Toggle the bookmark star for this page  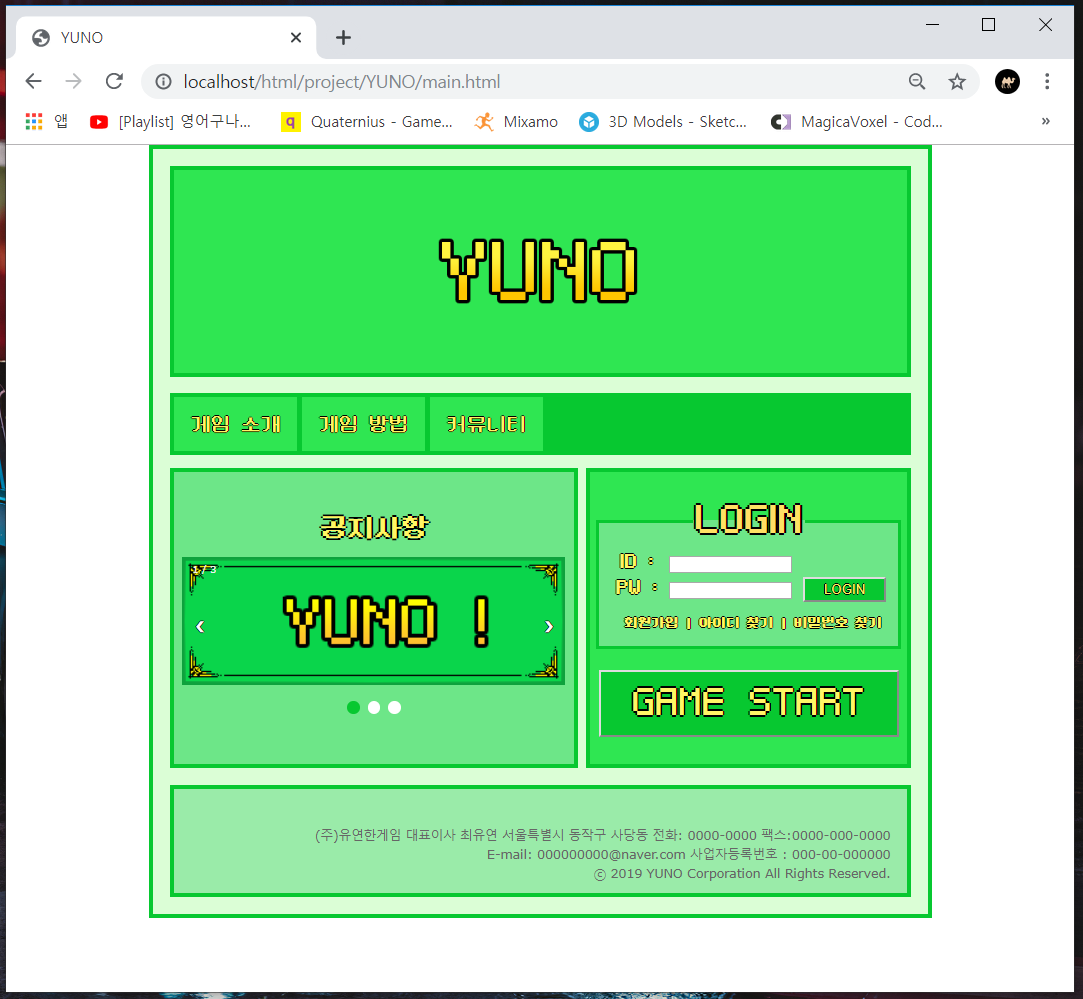pyautogui.click(x=957, y=81)
